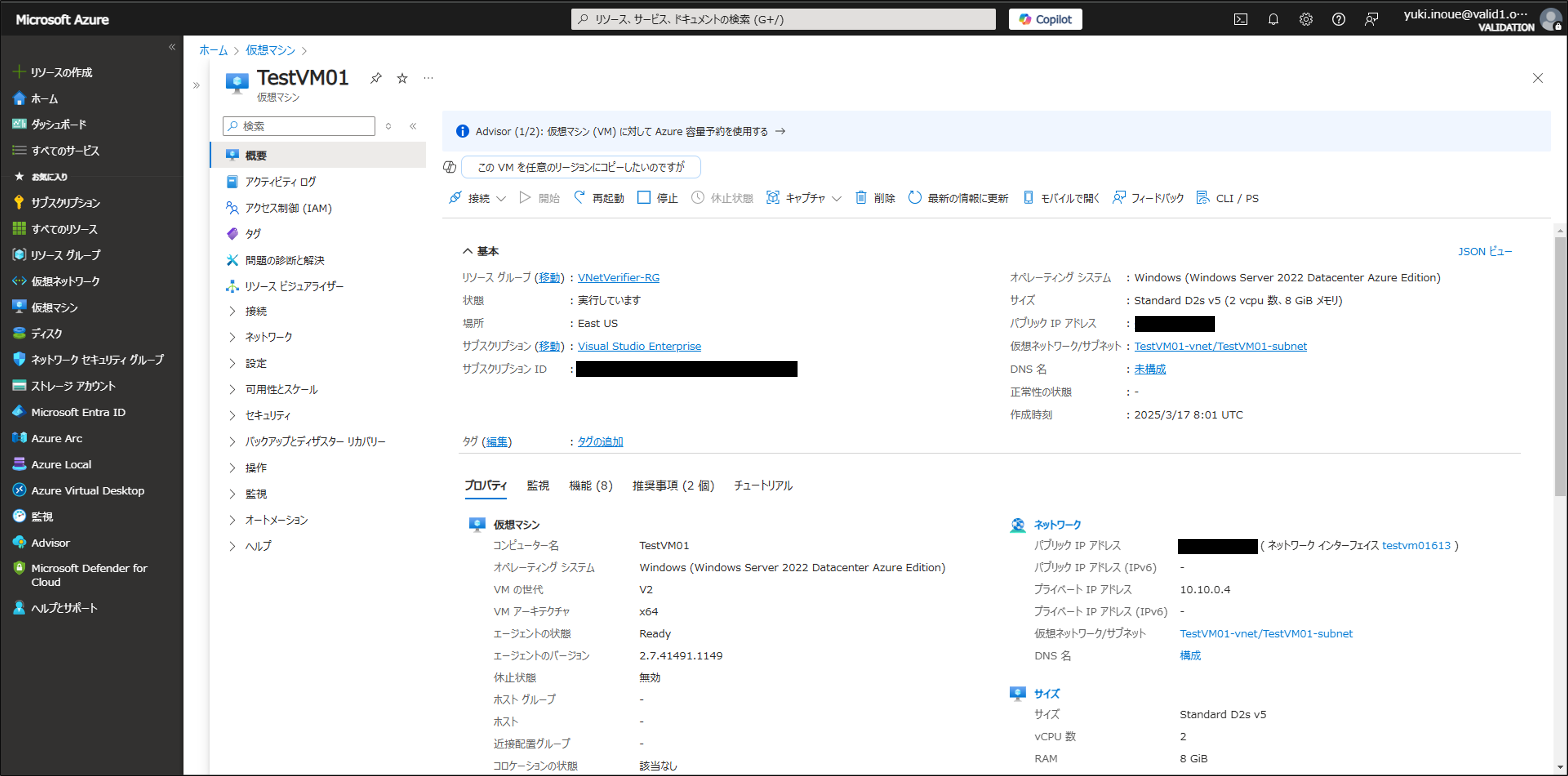Open Microsoft Defender for Cloud
The height and width of the screenshot is (776, 1568).
pyautogui.click(x=80, y=575)
